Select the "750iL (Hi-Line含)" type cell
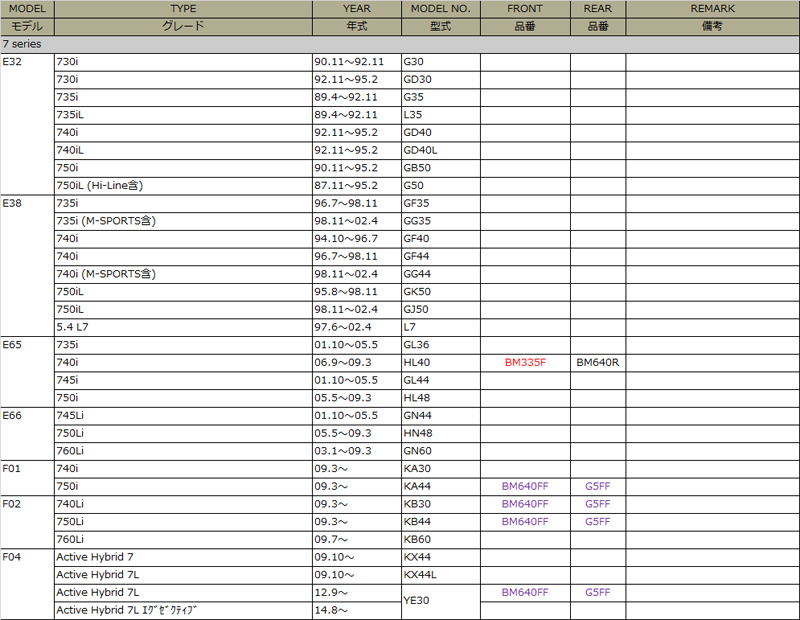The width and height of the screenshot is (800, 620). 183,186
